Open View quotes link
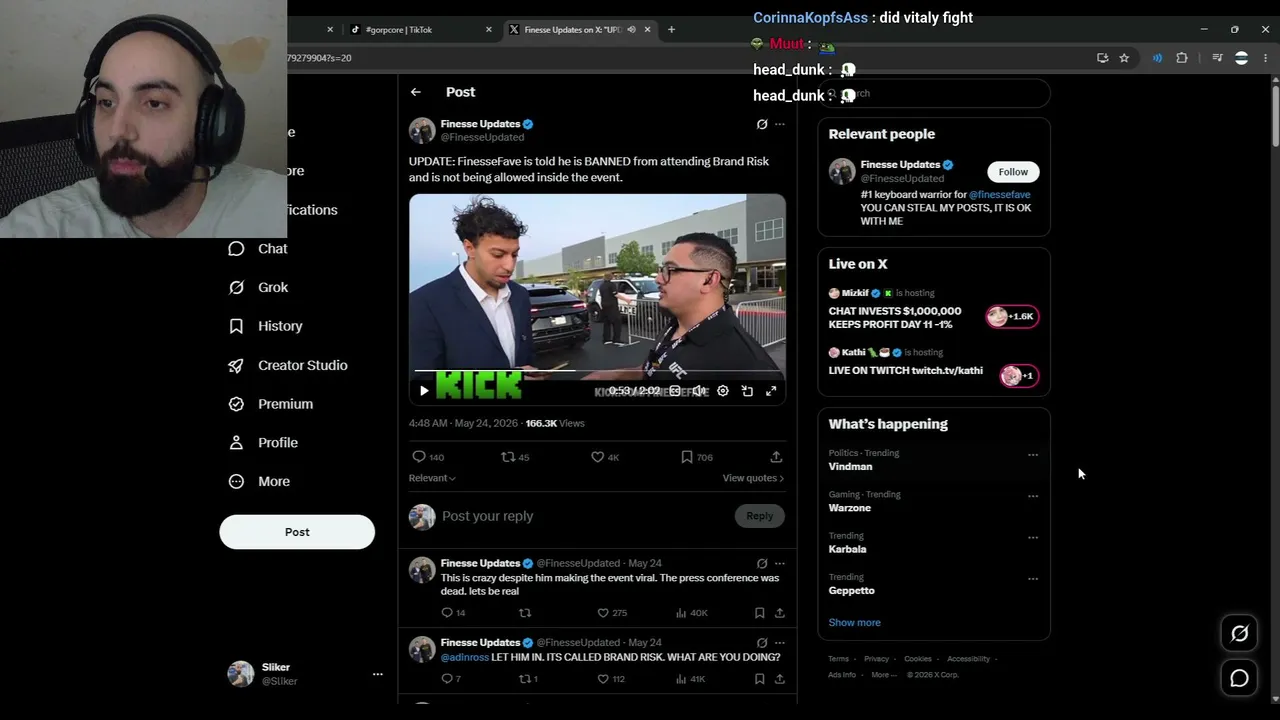 pos(753,478)
